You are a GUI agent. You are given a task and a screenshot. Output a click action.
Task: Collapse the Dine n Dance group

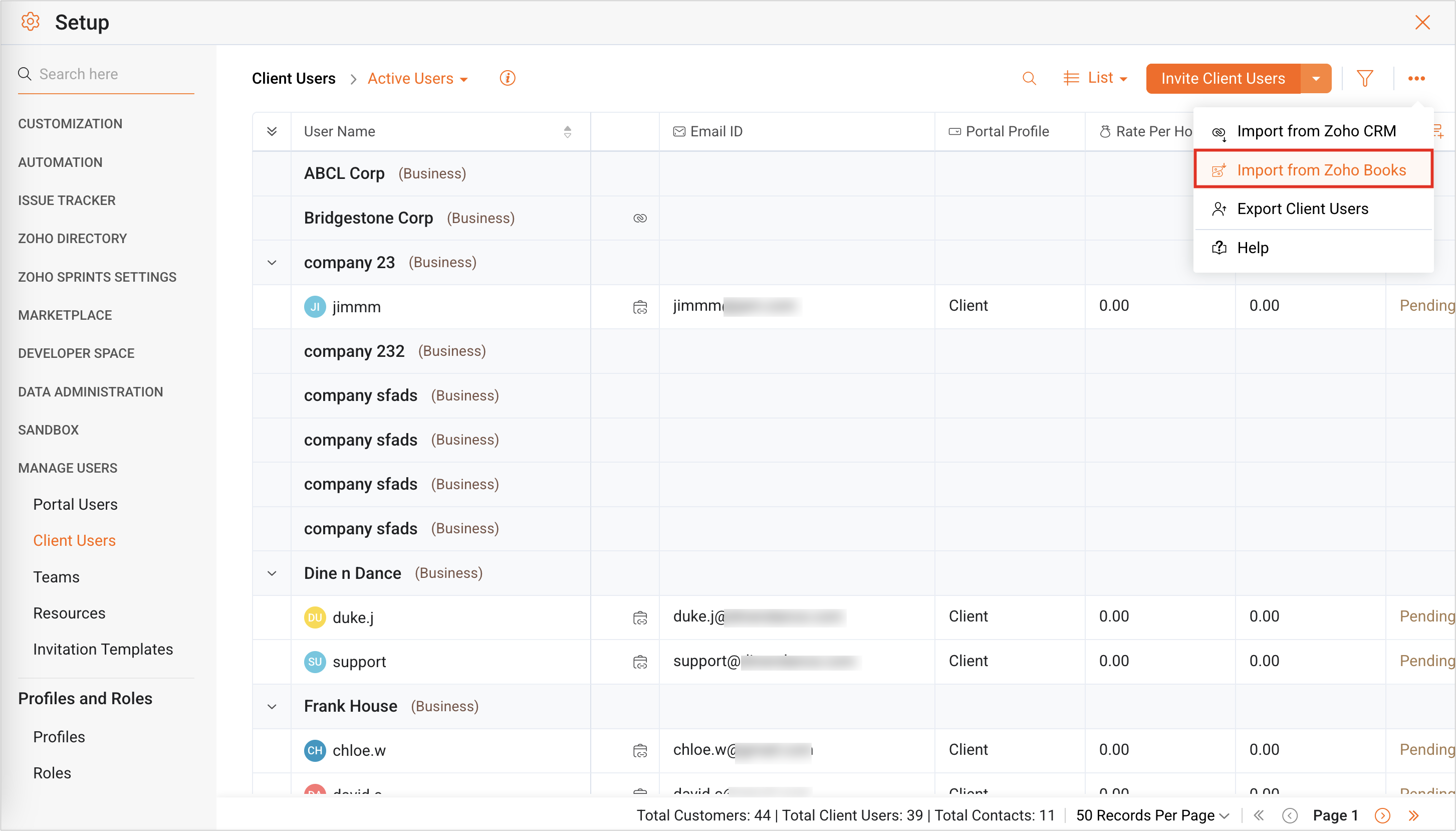pyautogui.click(x=272, y=573)
